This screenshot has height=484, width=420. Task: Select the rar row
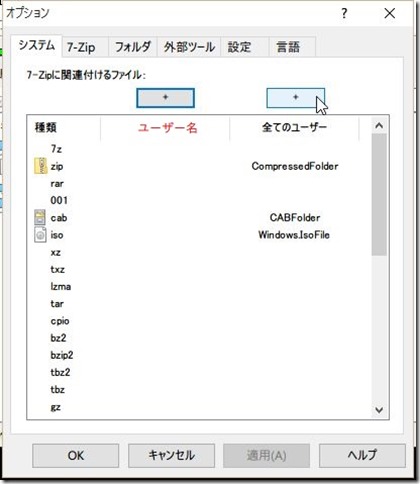tap(57, 183)
